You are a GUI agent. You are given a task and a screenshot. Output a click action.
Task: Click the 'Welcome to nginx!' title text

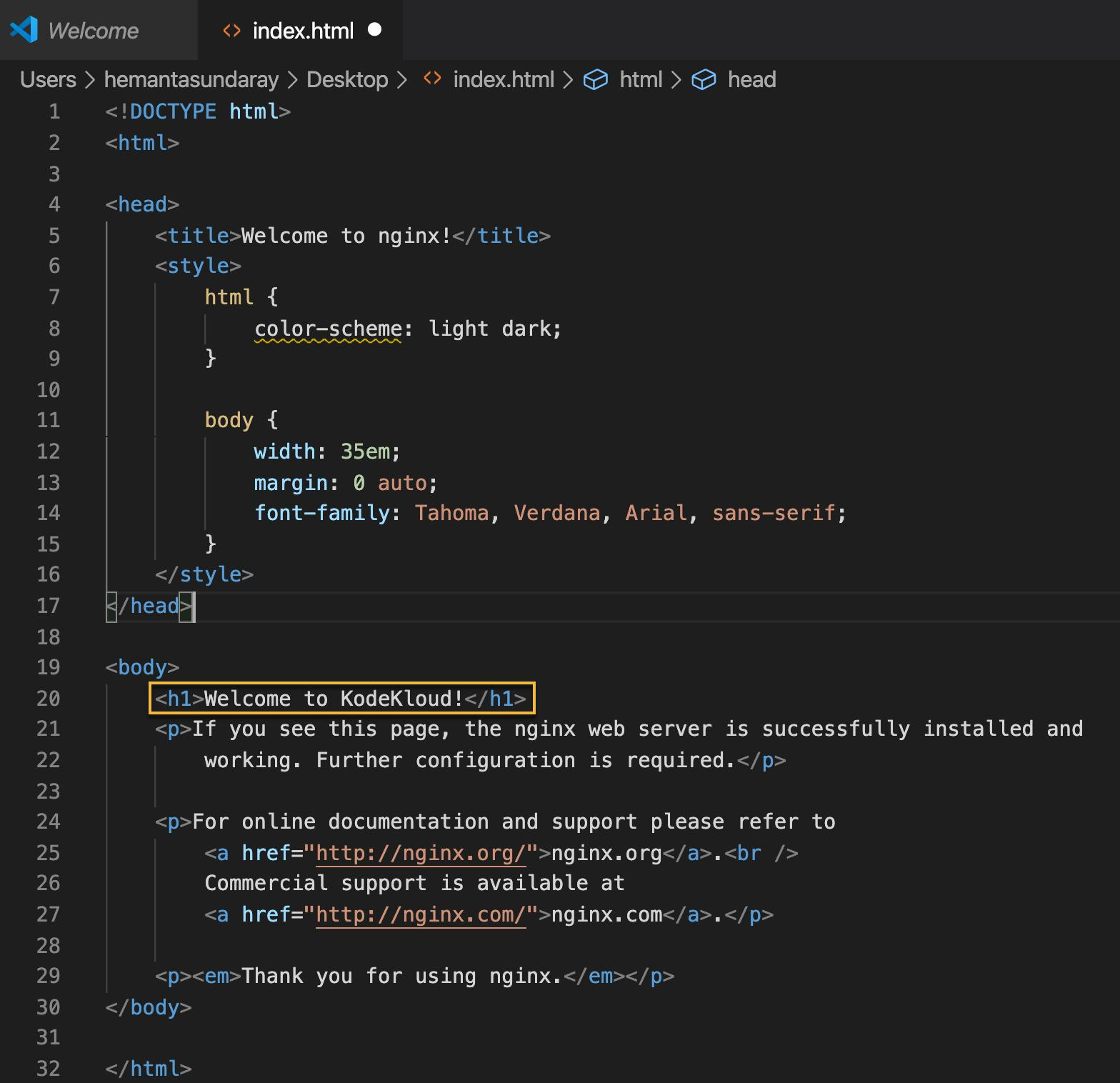coord(346,236)
